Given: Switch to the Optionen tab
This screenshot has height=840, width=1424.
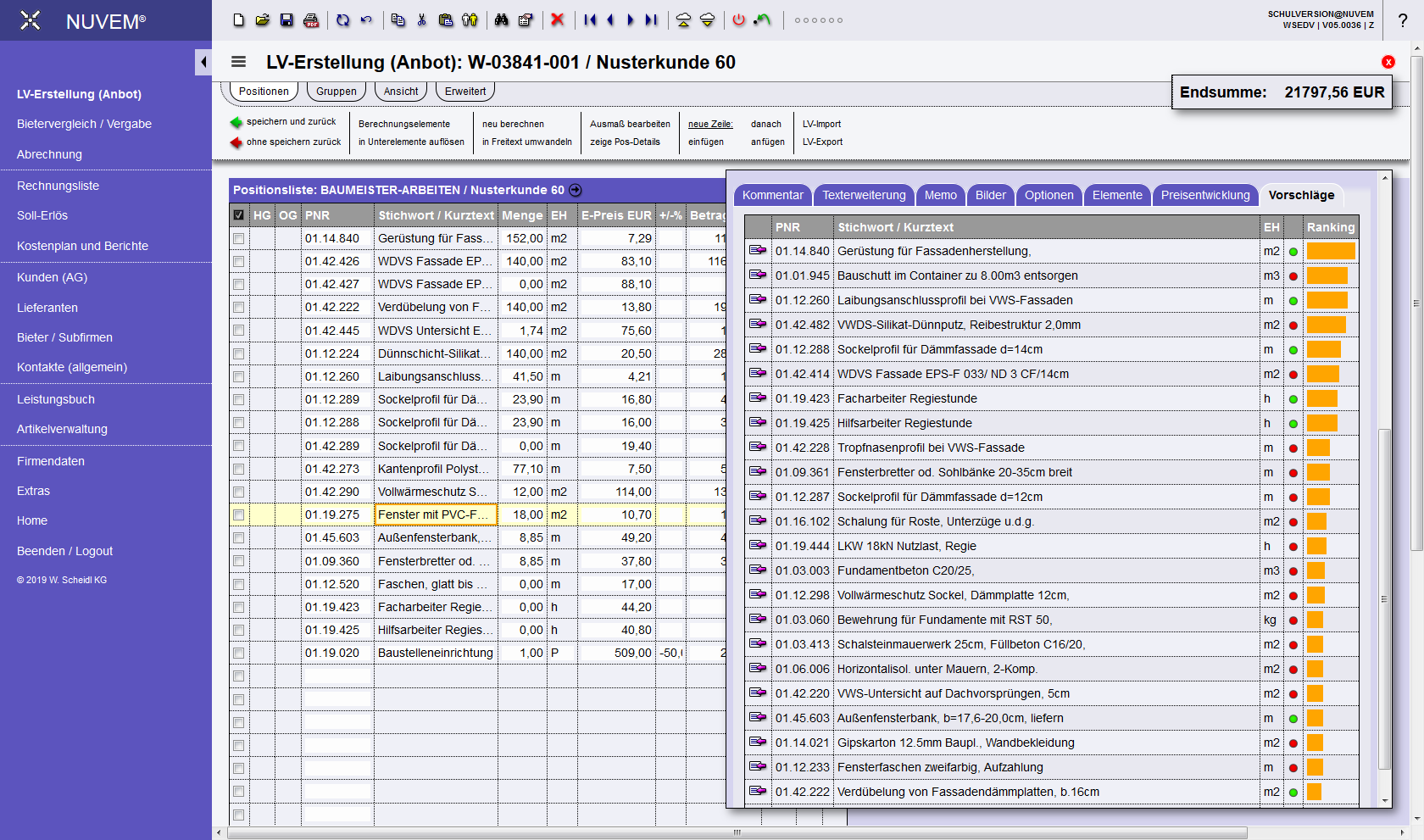Looking at the screenshot, I should click(x=1049, y=195).
